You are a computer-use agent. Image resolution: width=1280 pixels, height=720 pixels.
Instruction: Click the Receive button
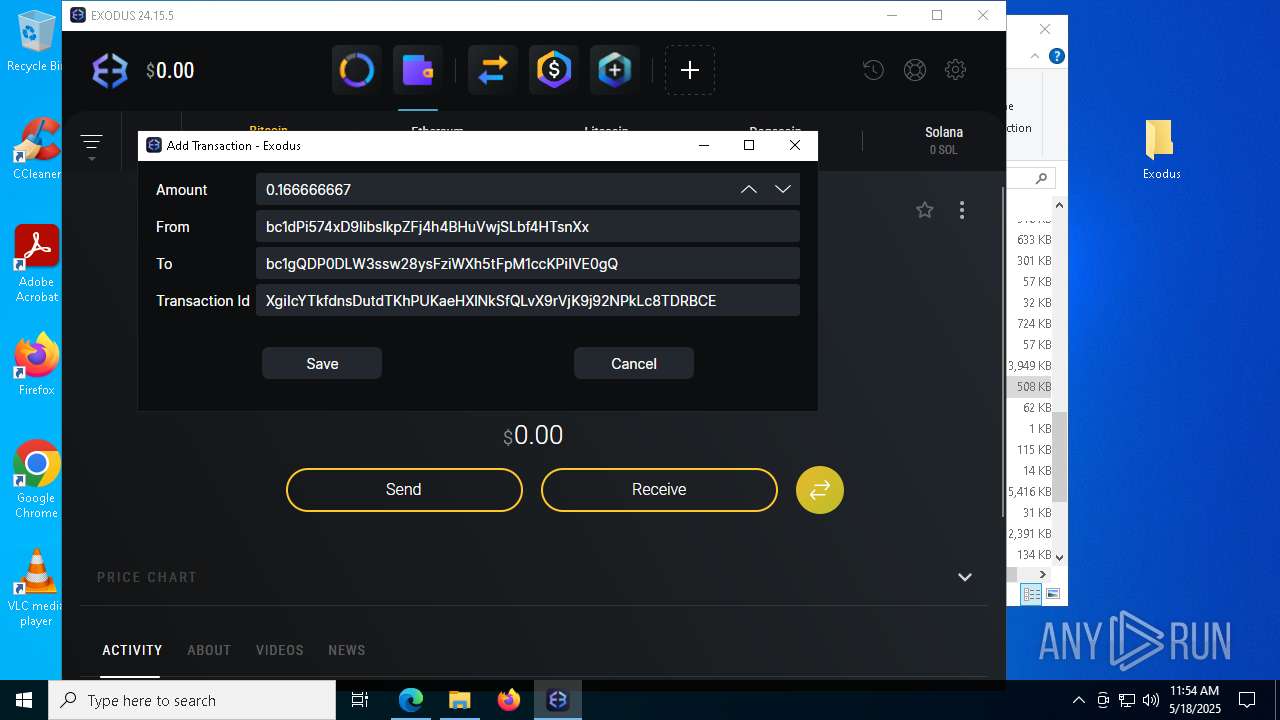tap(659, 490)
